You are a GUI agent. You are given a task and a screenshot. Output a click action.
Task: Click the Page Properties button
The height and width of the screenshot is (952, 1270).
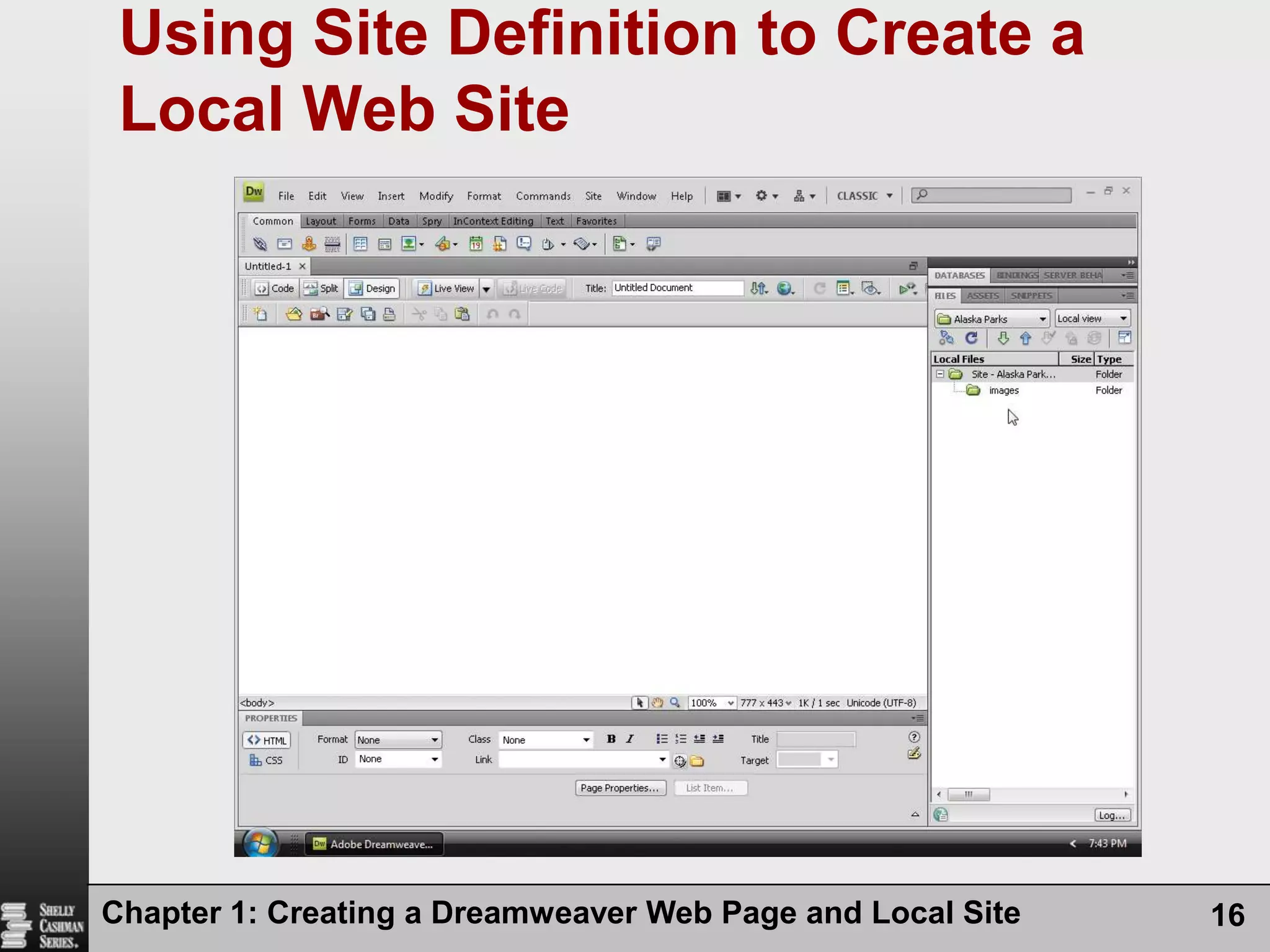[620, 788]
